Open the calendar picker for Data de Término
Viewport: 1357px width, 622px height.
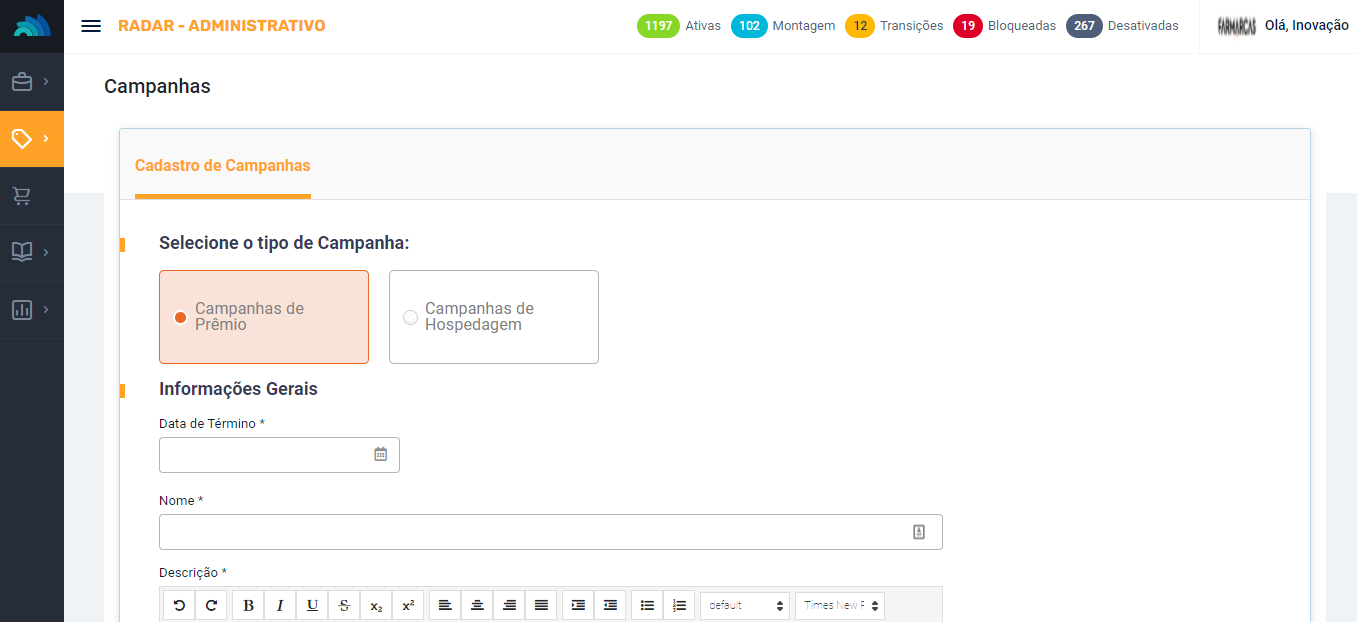pos(380,454)
